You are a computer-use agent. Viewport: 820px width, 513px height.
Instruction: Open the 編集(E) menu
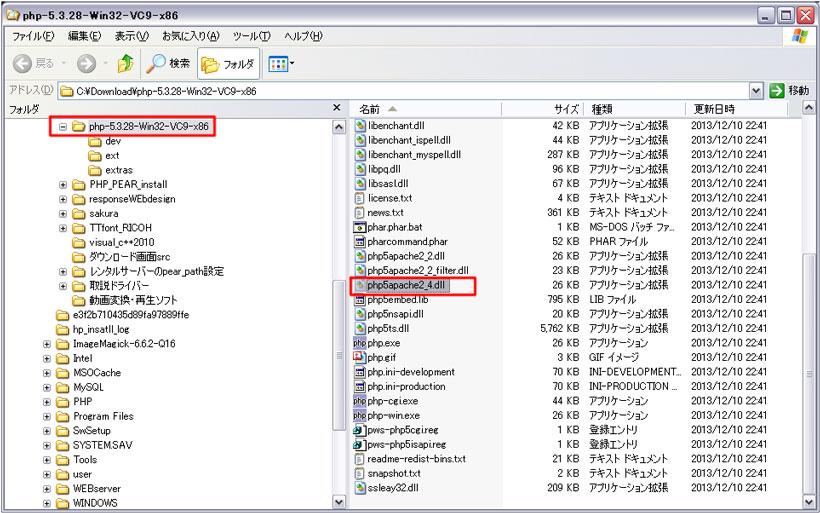[x=84, y=36]
